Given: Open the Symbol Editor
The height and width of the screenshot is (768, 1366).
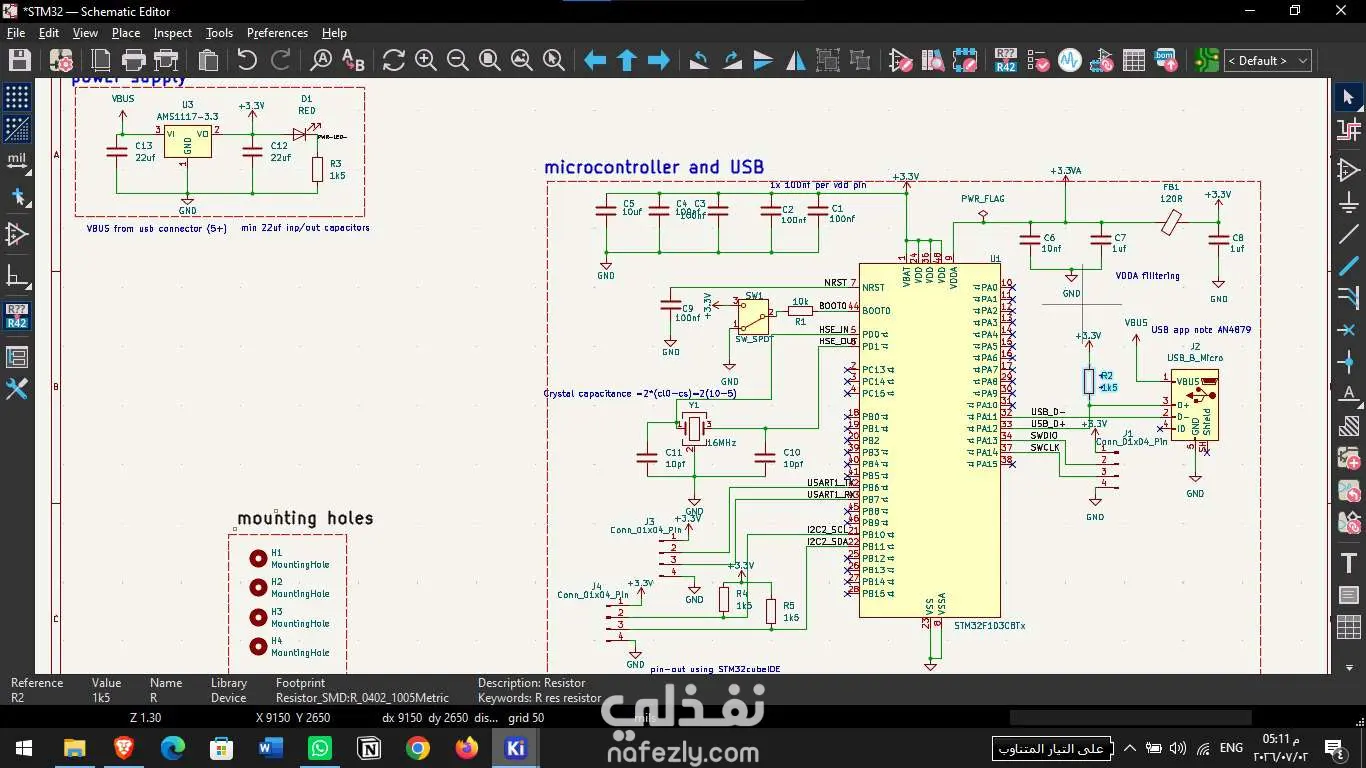Looking at the screenshot, I should 901,60.
